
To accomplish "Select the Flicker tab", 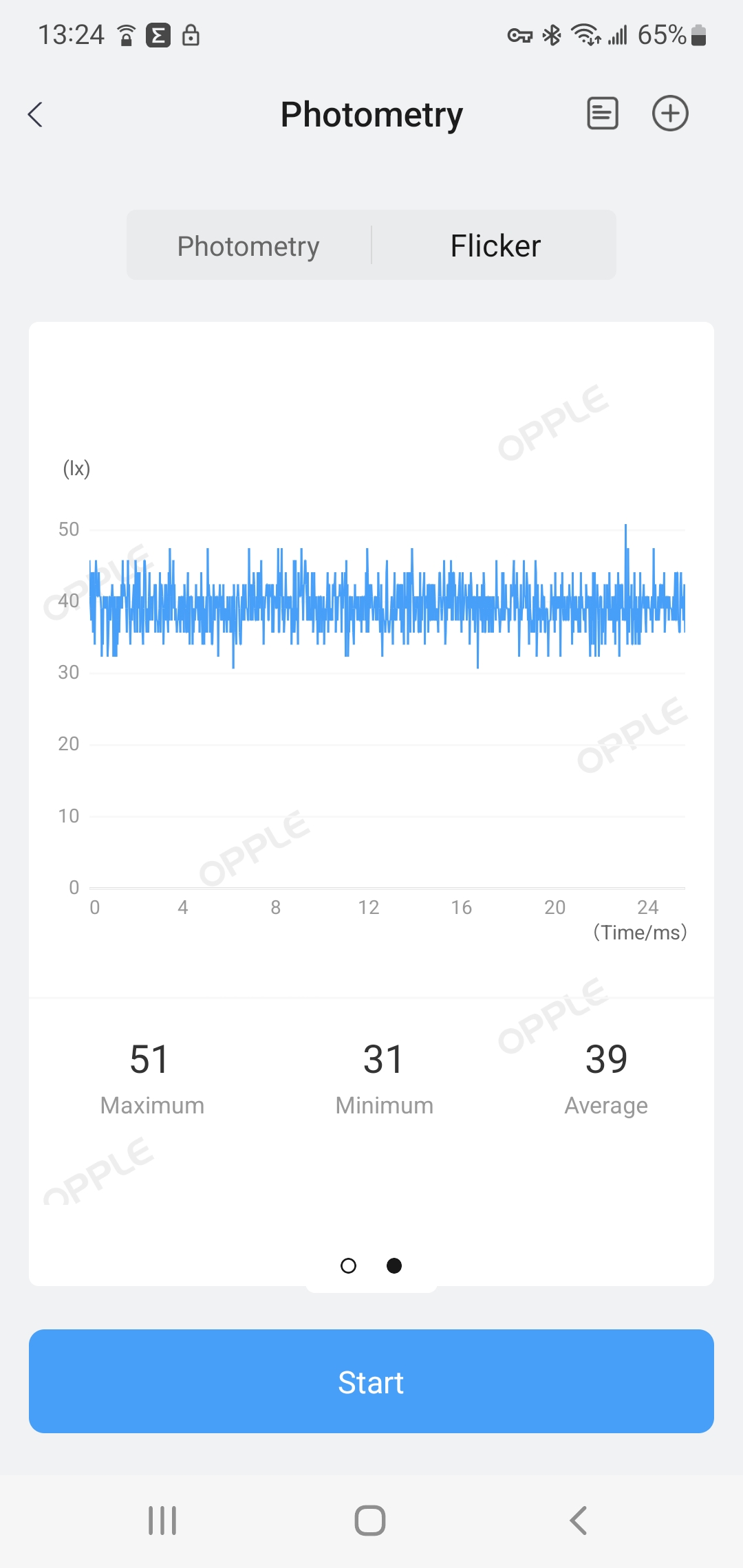I will (x=495, y=246).
